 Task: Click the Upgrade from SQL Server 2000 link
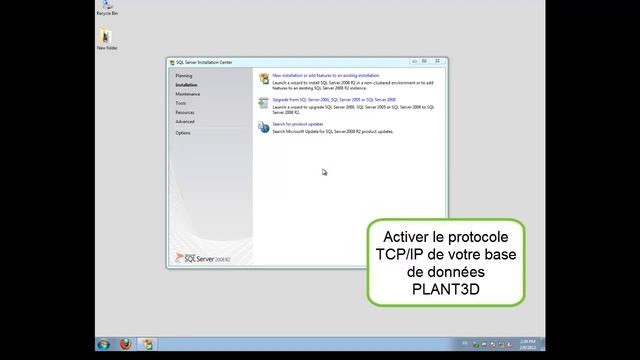tap(334, 100)
